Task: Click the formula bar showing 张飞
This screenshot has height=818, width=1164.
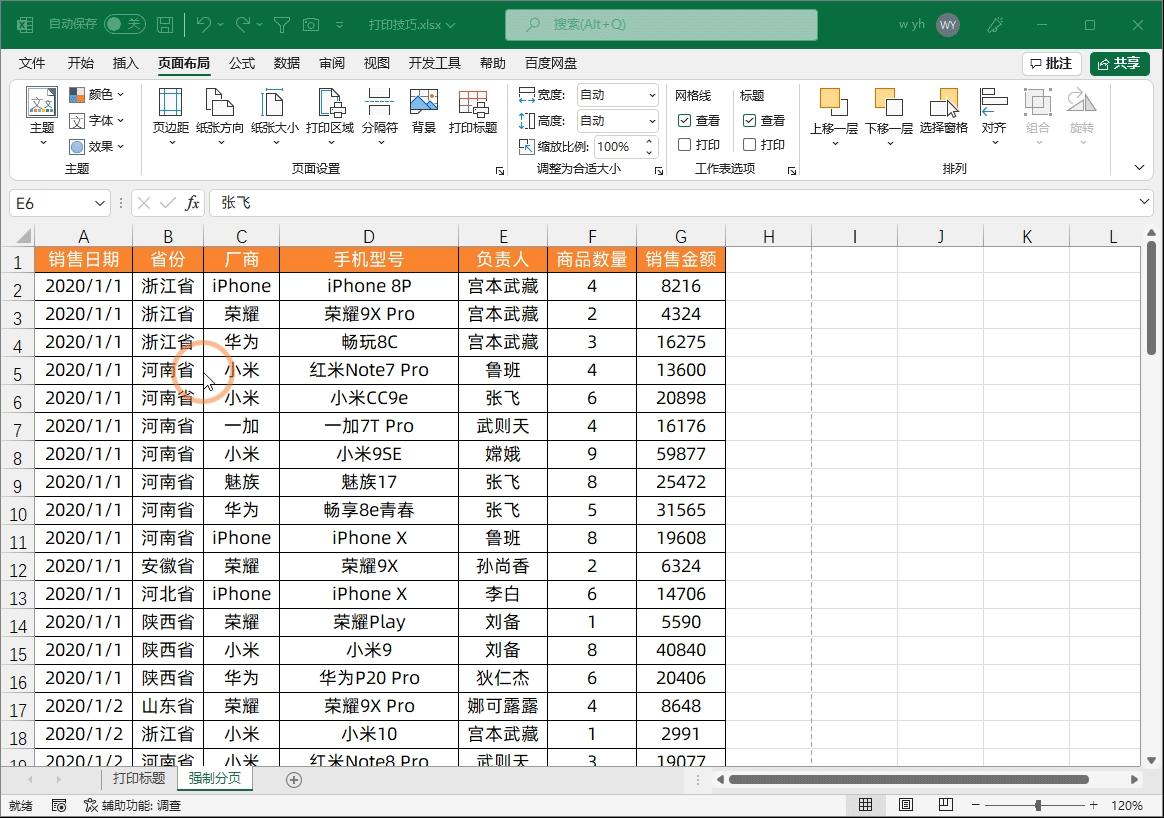Action: [300, 202]
